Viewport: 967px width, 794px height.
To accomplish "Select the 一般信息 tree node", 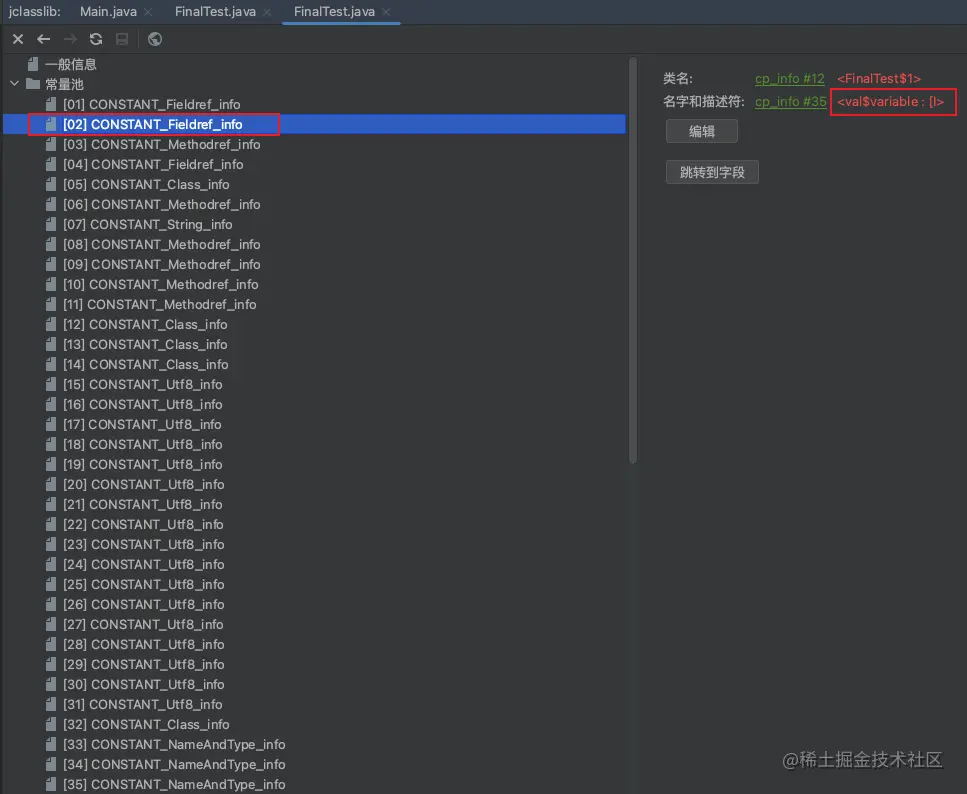I will click(x=71, y=64).
